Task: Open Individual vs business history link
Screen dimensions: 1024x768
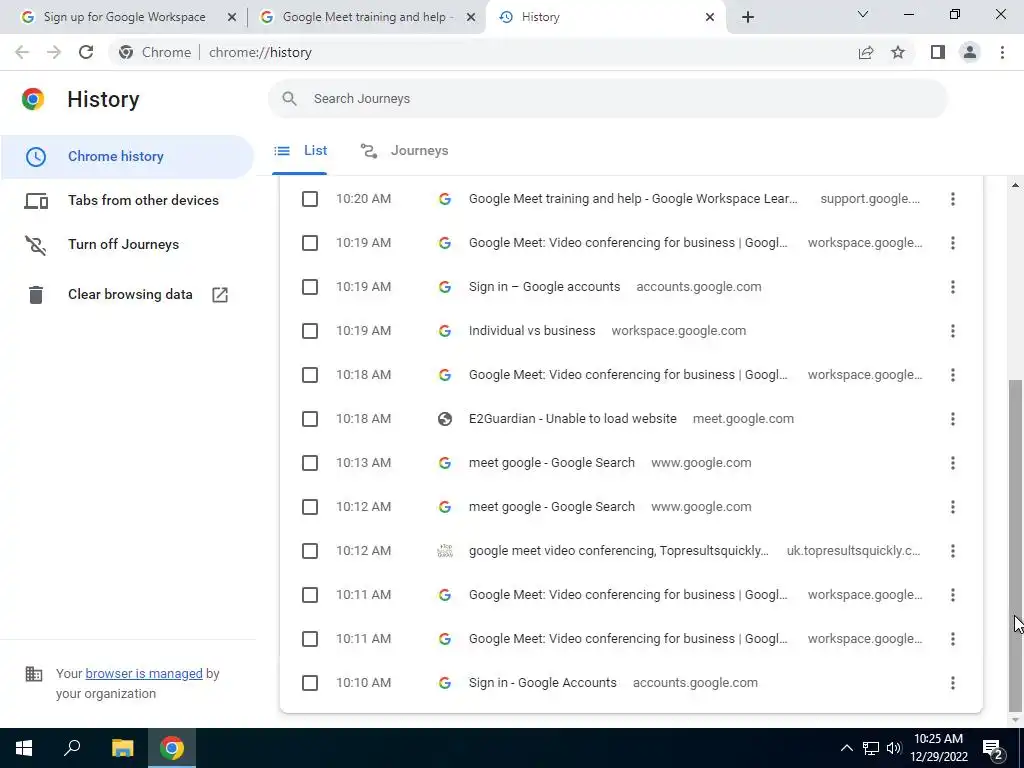Action: (x=532, y=331)
